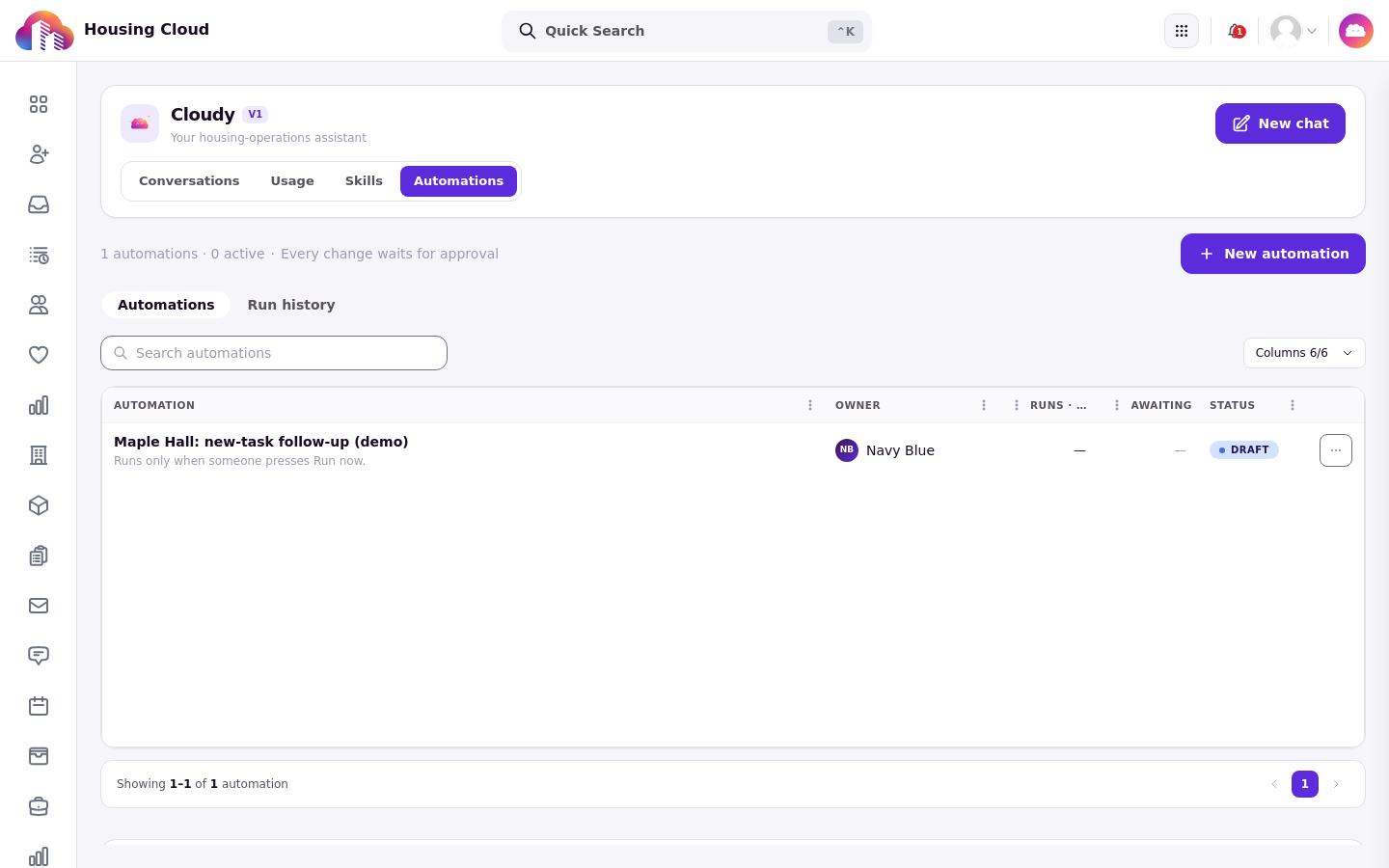Switch to the Usage tab
1389x868 pixels.
tap(292, 181)
